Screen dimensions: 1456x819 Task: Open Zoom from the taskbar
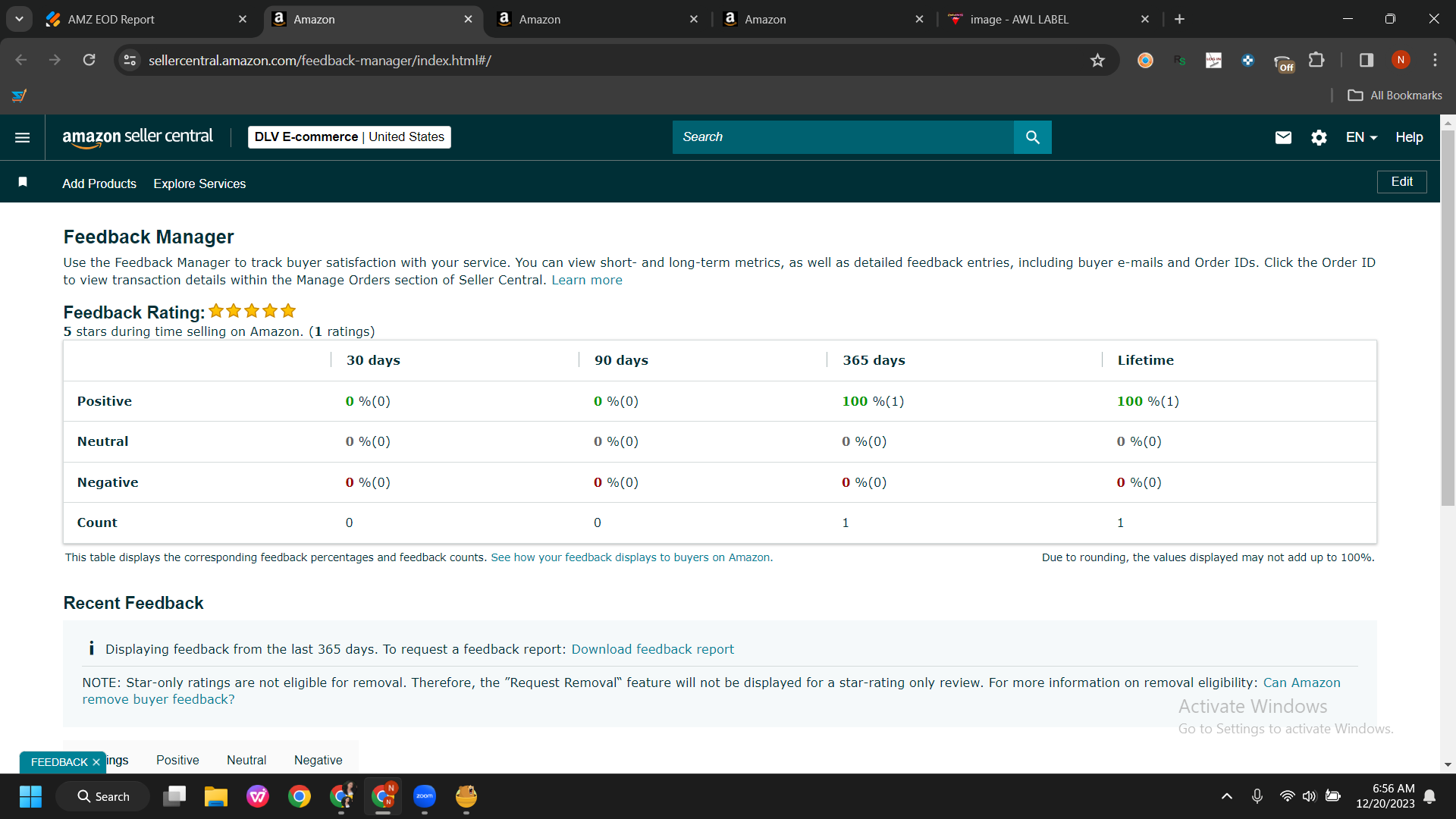point(425,796)
